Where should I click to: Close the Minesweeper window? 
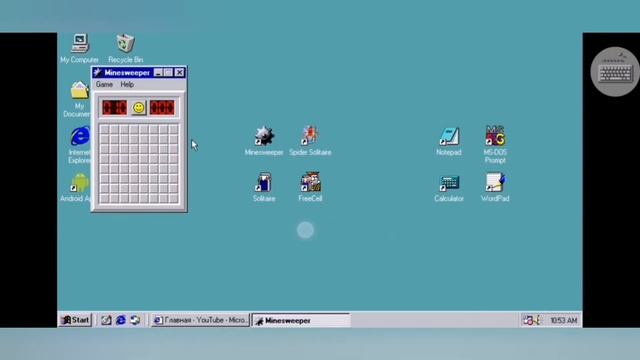click(179, 73)
